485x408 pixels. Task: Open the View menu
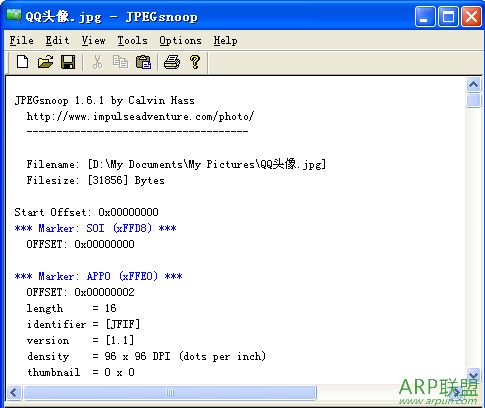point(93,40)
